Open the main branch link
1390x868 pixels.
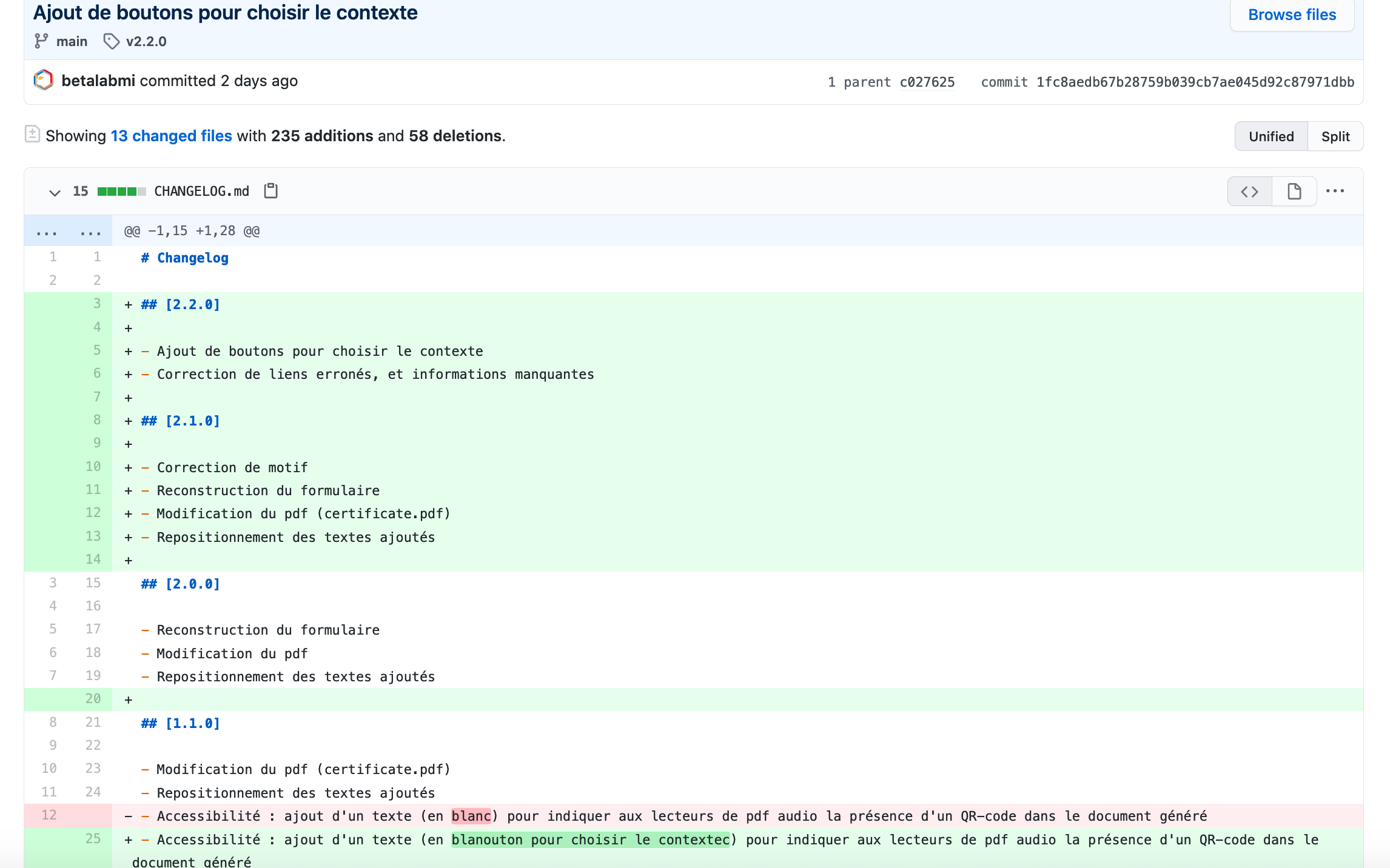[72, 41]
